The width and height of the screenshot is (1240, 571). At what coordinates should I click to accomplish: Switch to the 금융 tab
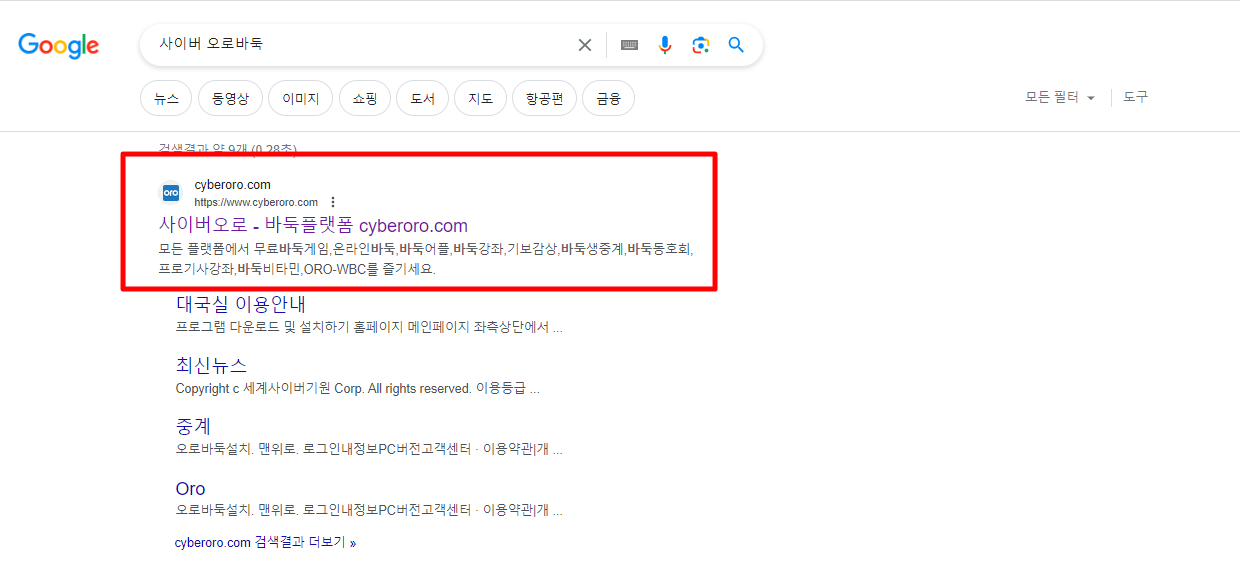[609, 98]
